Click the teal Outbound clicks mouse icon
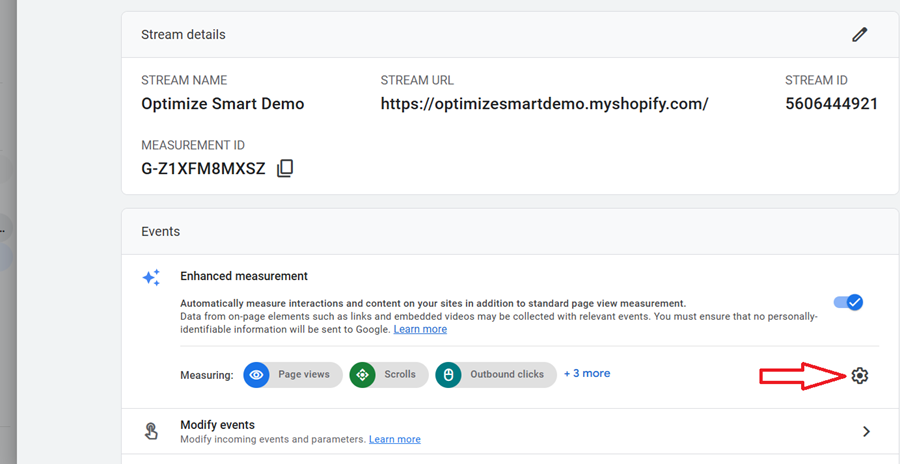Viewport: 900px width, 464px height. (x=449, y=375)
